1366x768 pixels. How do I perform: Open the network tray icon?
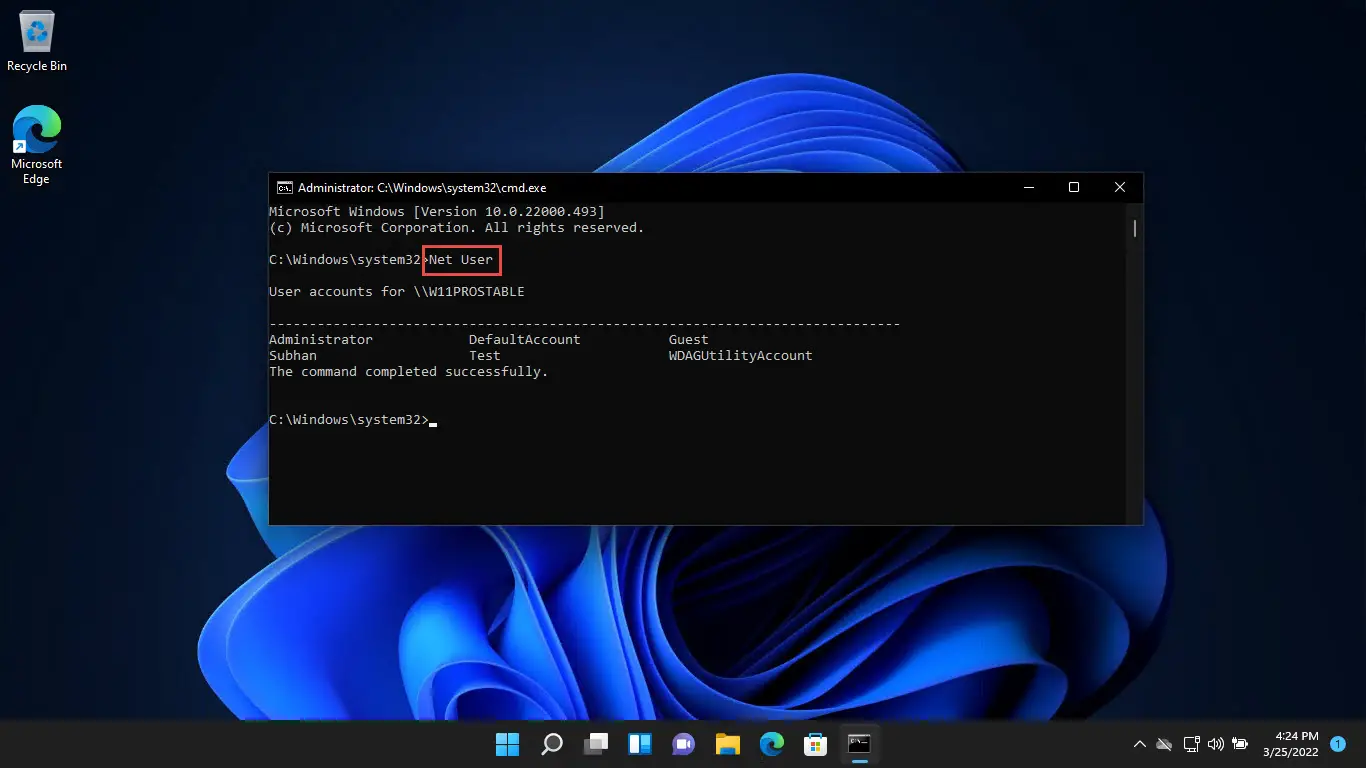point(1191,744)
